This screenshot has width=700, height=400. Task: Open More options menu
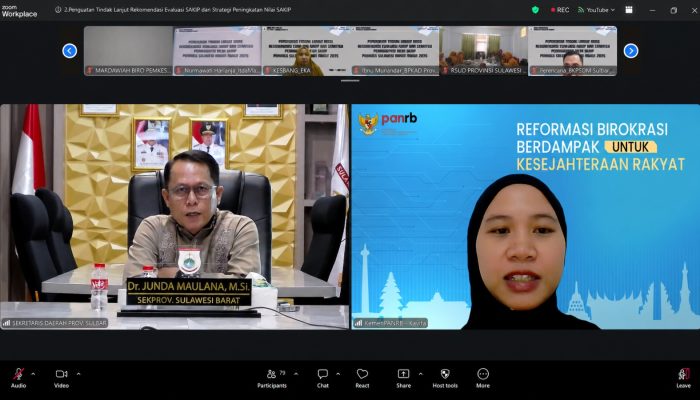[483, 378]
